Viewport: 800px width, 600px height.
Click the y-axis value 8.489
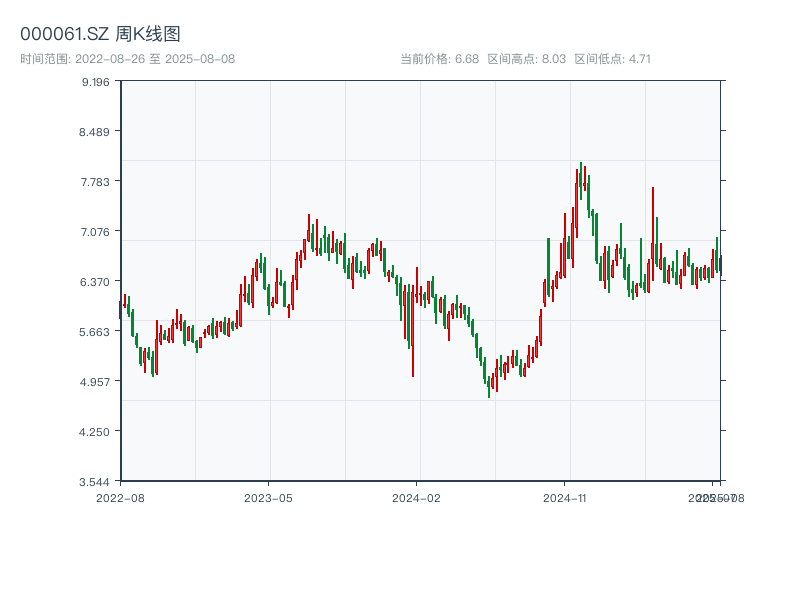point(94,132)
